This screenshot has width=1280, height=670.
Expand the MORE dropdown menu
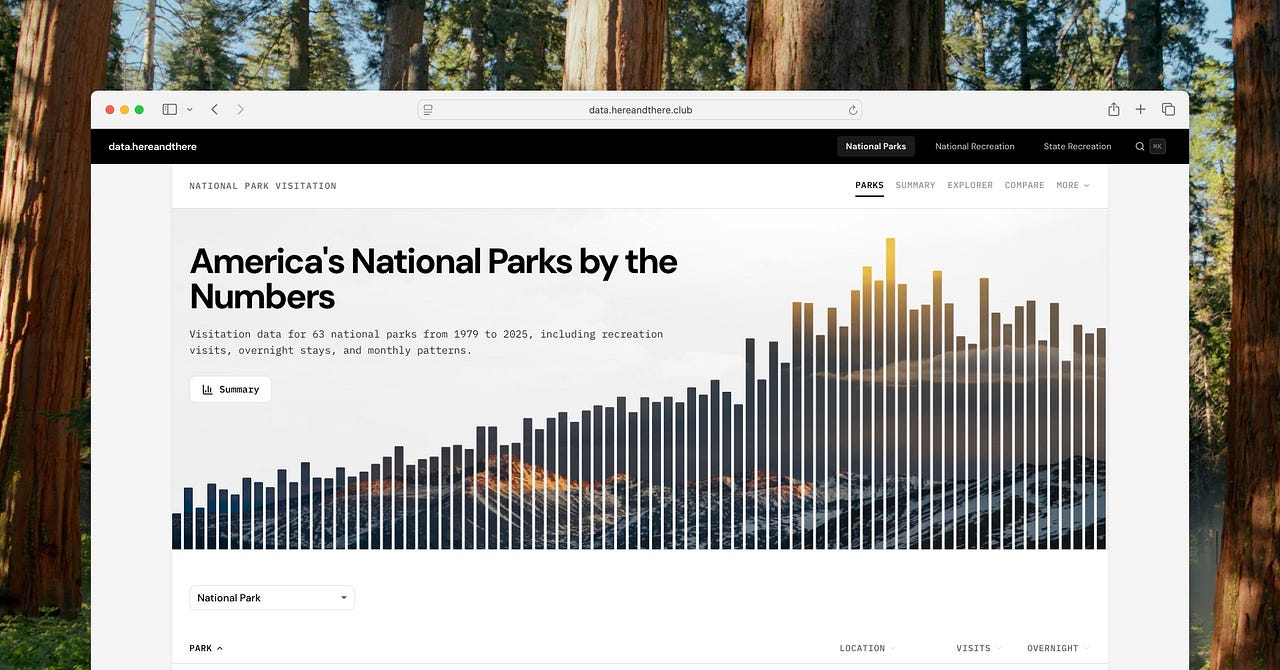[1073, 186]
